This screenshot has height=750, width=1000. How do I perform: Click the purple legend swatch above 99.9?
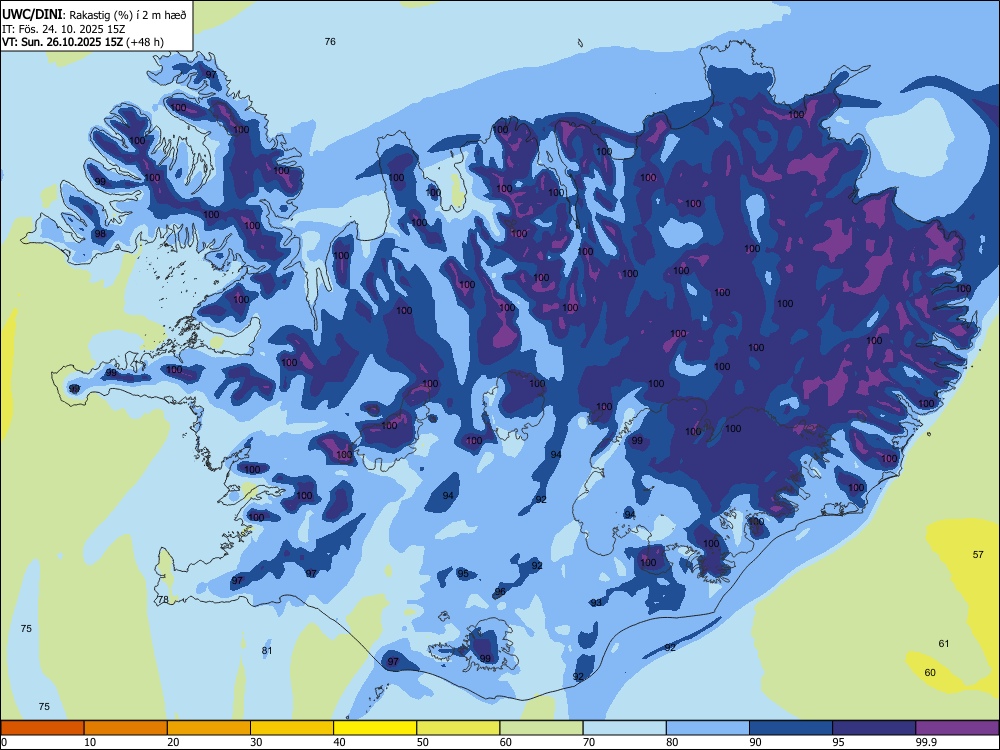[957, 728]
